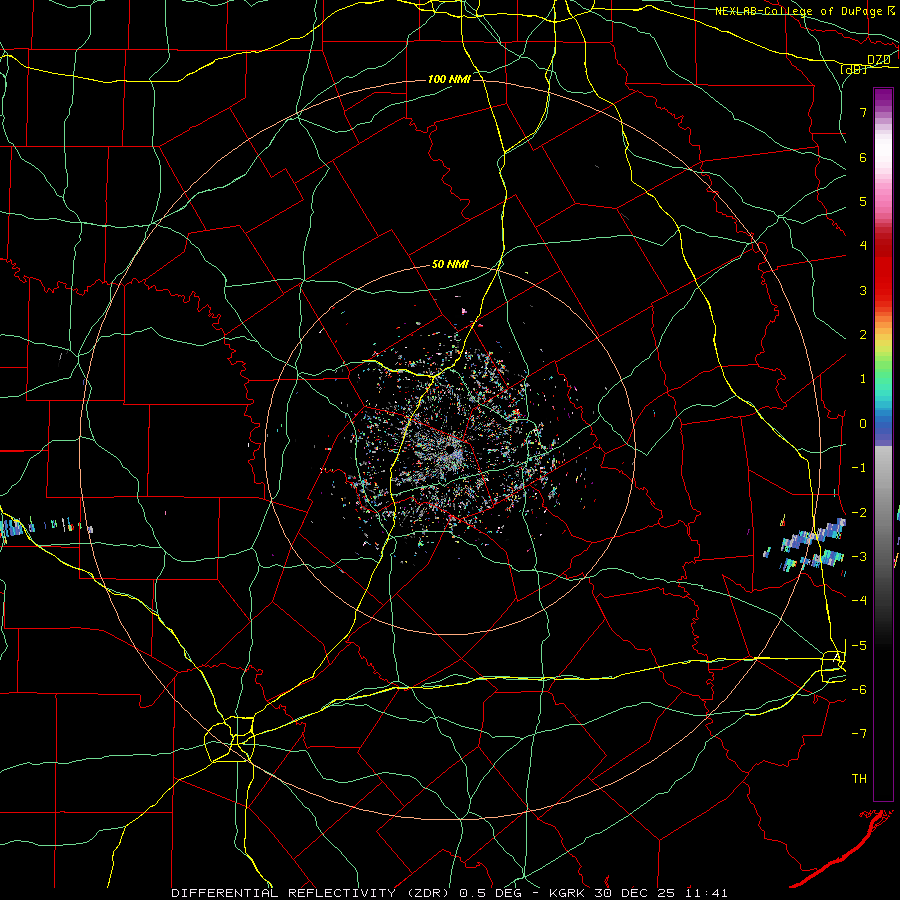Click the 3 dB tick on the color scale
Image resolution: width=900 pixels, height=900 pixels.
[863, 290]
